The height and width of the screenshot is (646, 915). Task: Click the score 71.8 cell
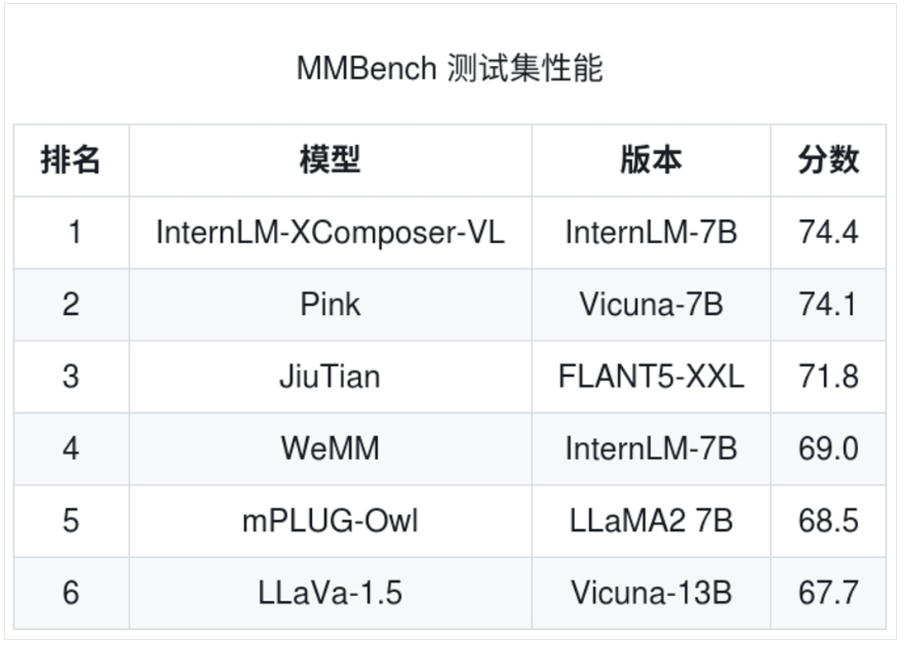828,376
